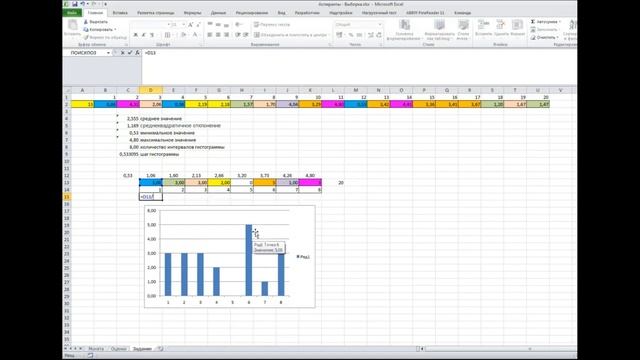Click the AutoSum (Автосумма) button
Viewport: 640px width, 360px height.
545,22
